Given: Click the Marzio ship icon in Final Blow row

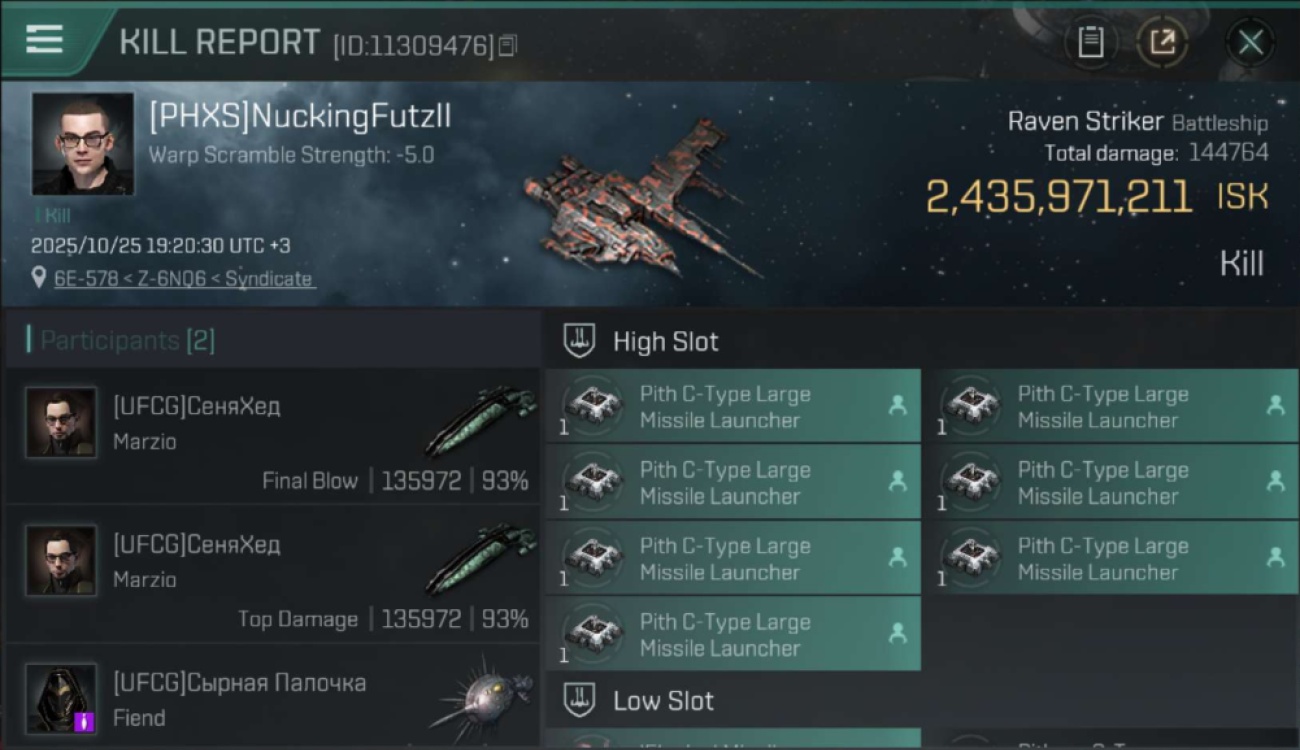Looking at the screenshot, I should coord(480,420).
